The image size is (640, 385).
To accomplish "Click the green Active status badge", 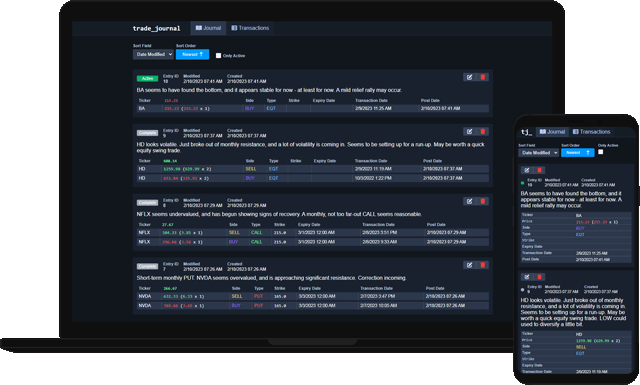I will click(x=147, y=78).
